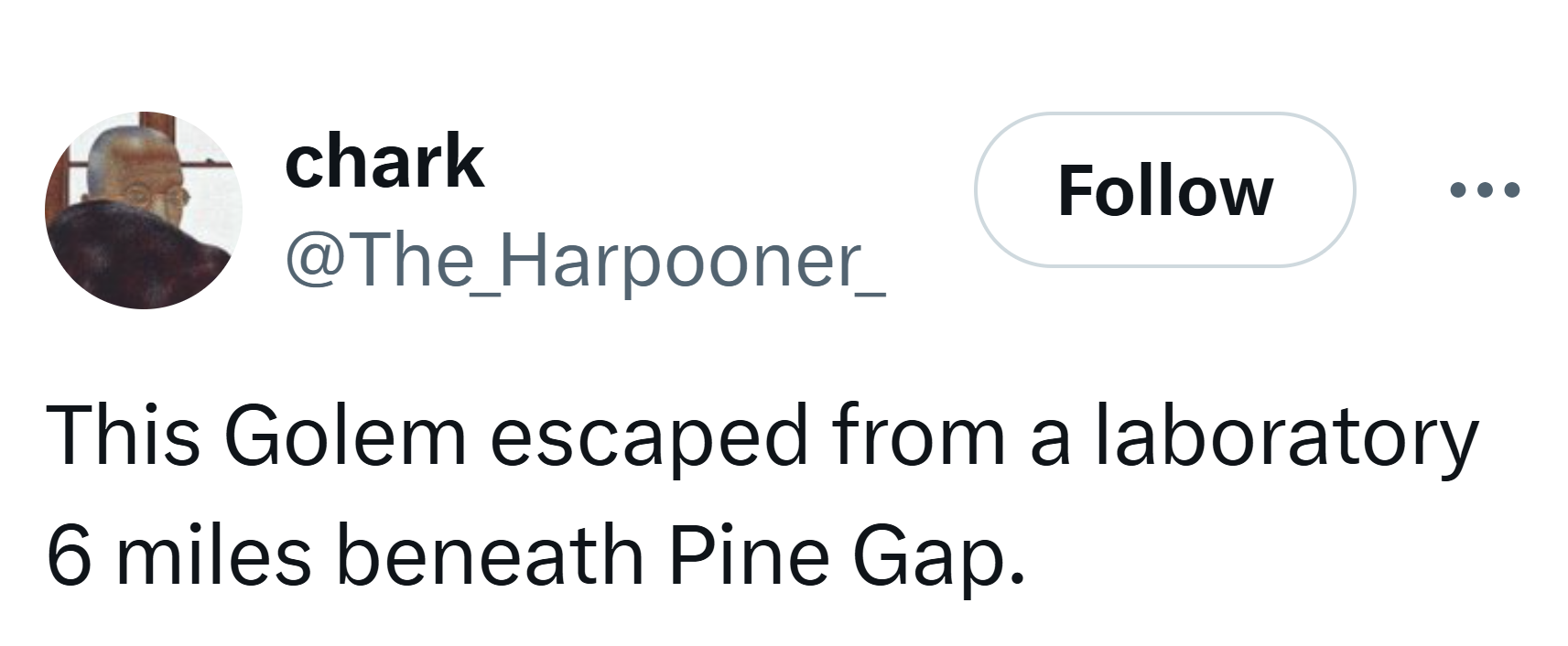Click the tweet line starting "This Golem"

pyautogui.click(x=762, y=437)
